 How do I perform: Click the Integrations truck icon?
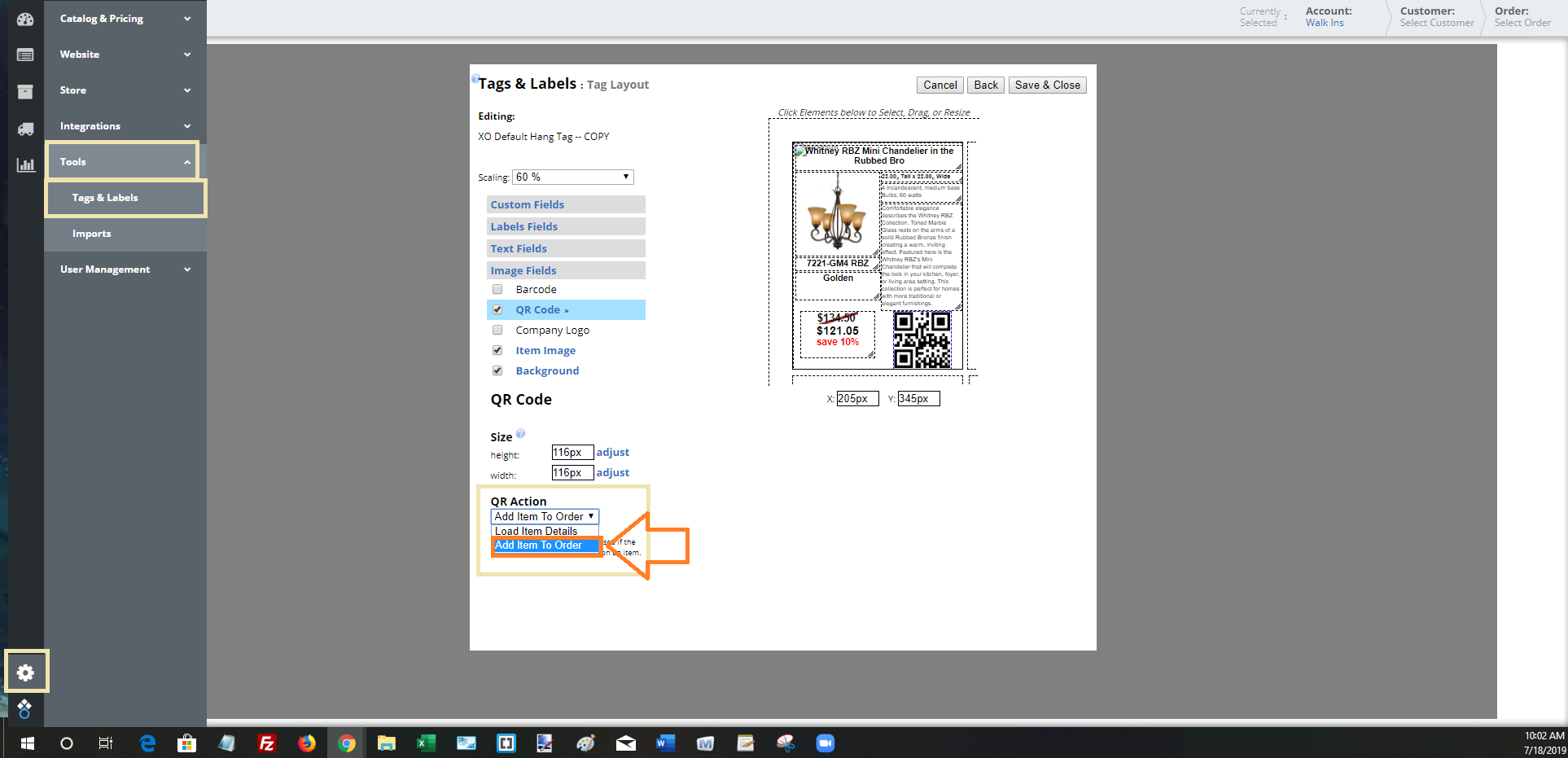tap(24, 126)
